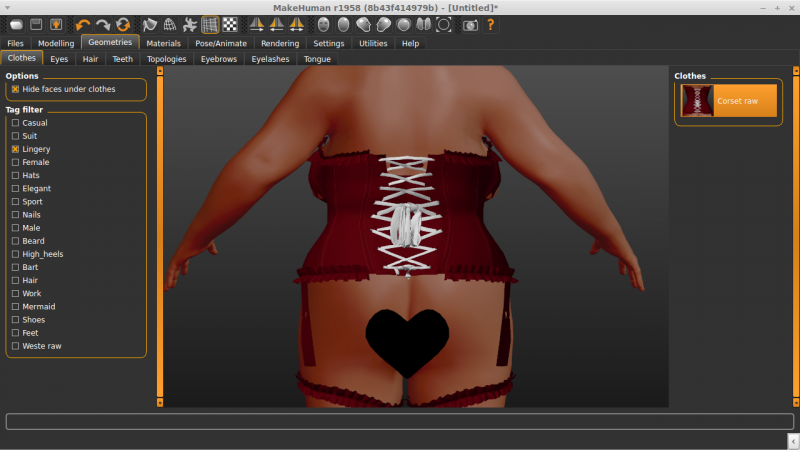Enable the Suit tag filter
800x450 pixels.
pyautogui.click(x=15, y=136)
